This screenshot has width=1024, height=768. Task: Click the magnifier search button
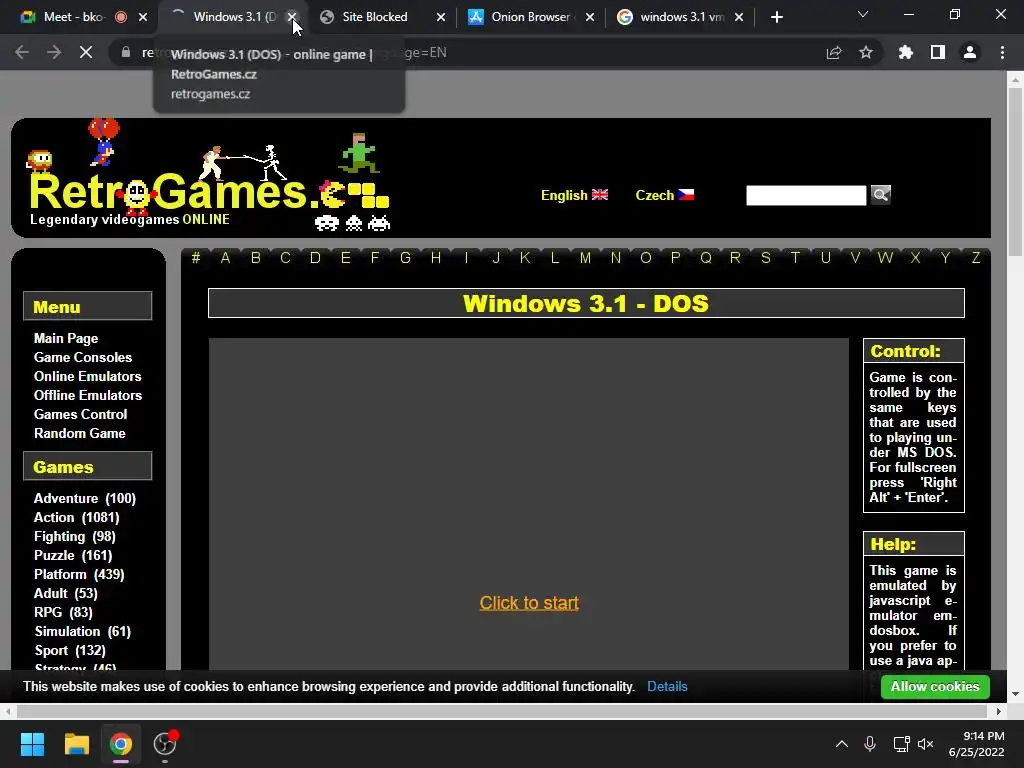click(880, 195)
